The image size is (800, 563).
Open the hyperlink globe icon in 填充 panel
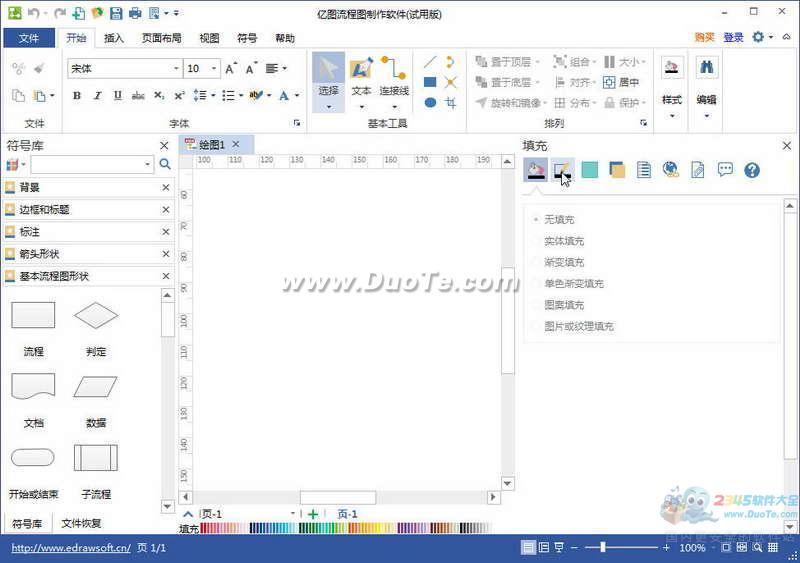[670, 169]
